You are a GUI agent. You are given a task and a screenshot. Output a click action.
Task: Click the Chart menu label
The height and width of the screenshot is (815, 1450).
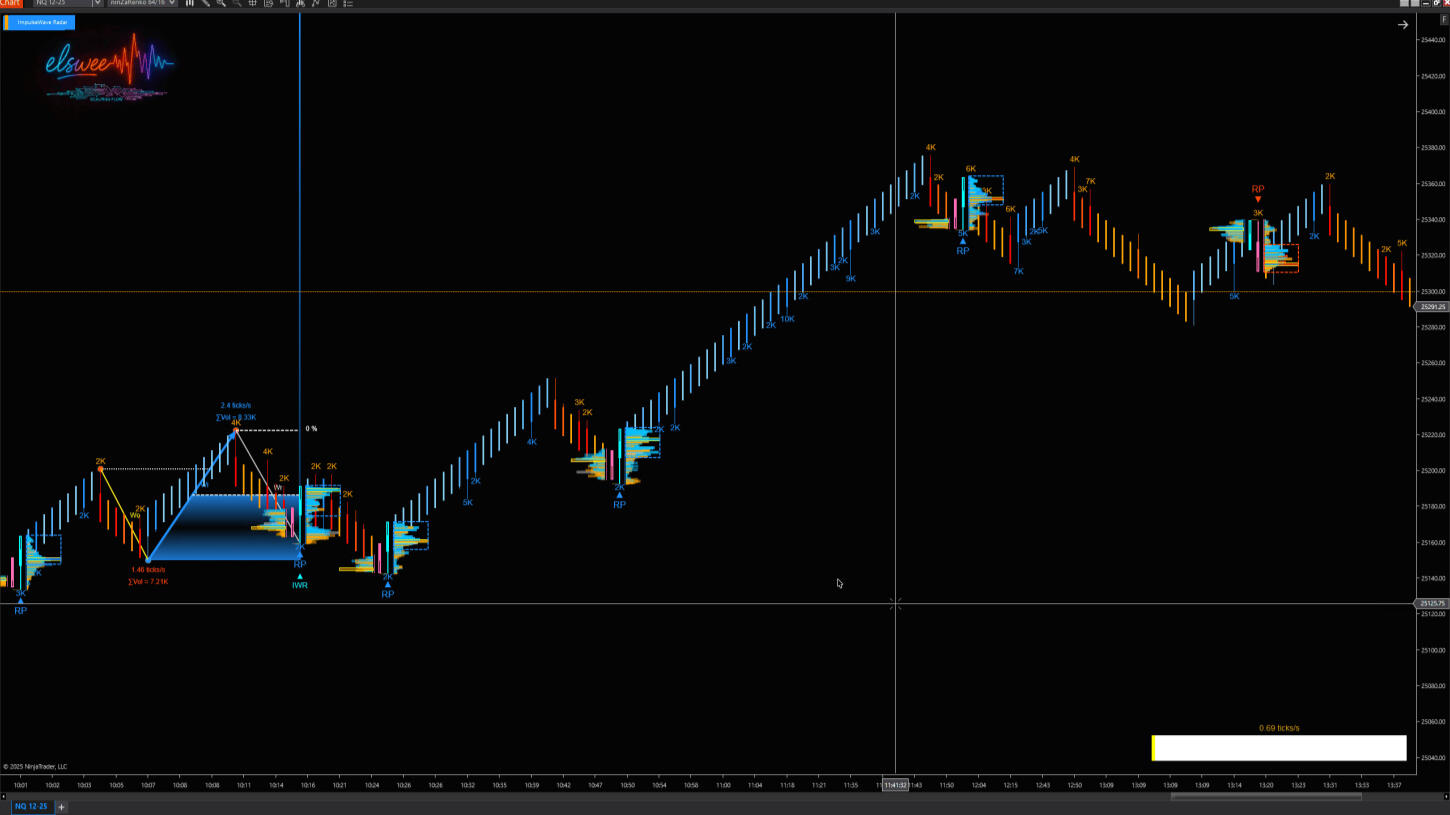[10, 3]
